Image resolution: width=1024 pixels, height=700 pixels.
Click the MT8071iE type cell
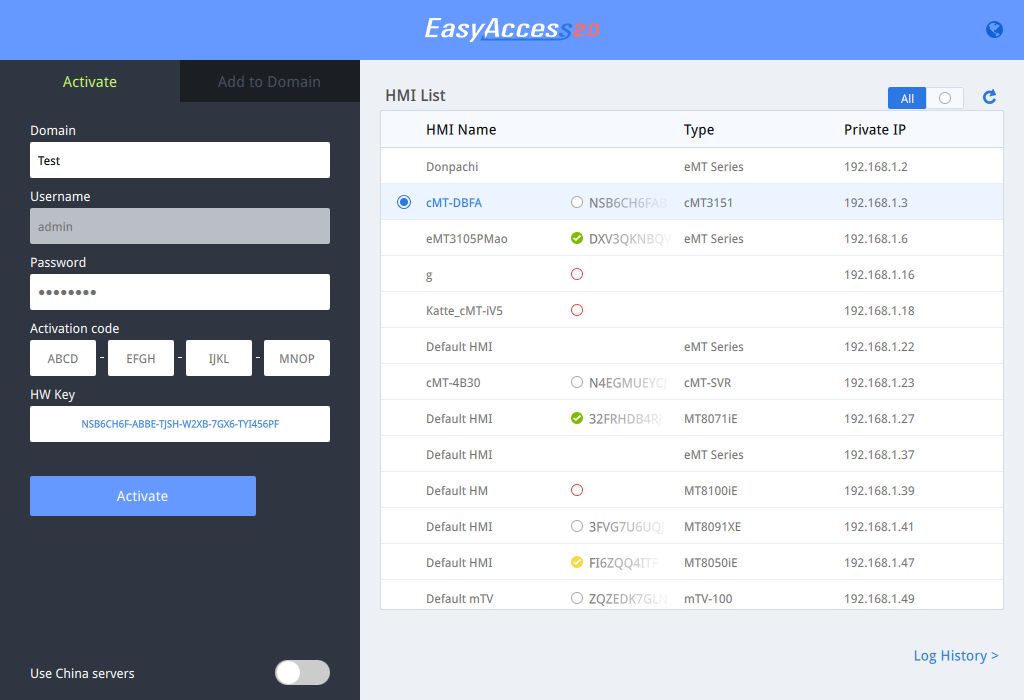711,419
